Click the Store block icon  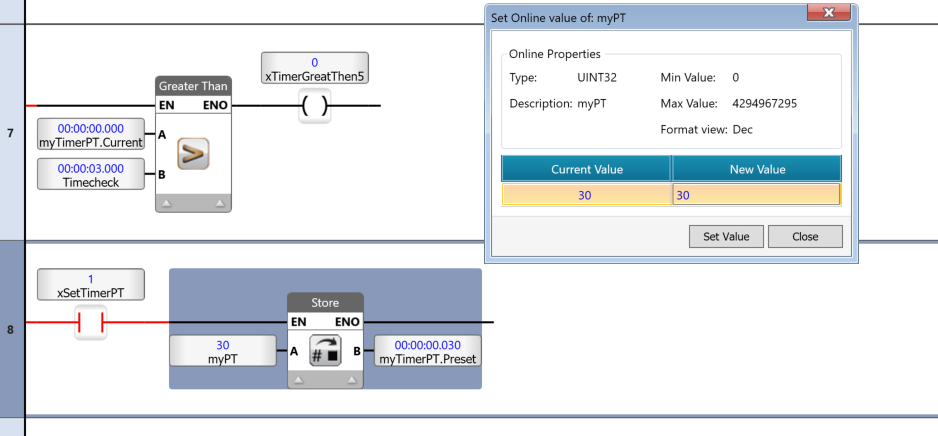point(325,351)
